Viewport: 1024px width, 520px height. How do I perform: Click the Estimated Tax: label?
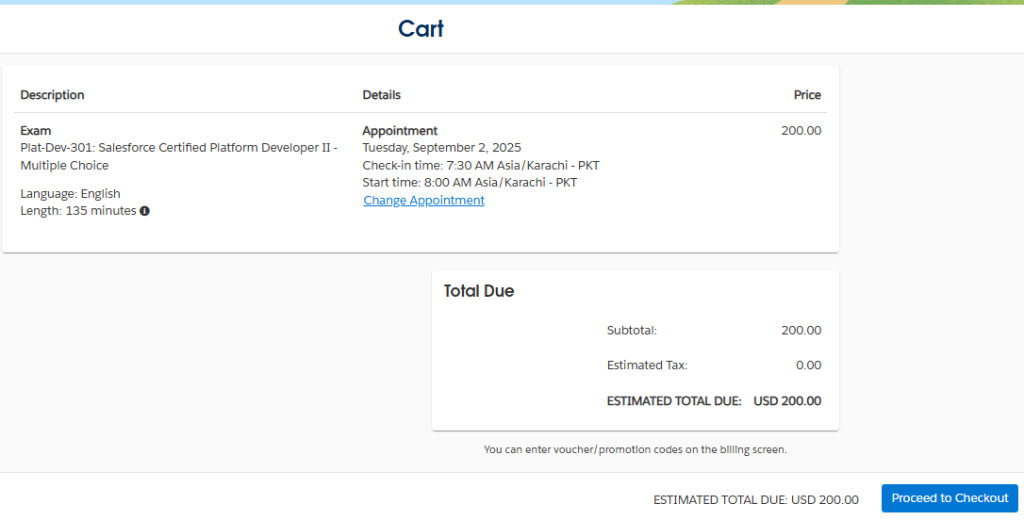(647, 366)
